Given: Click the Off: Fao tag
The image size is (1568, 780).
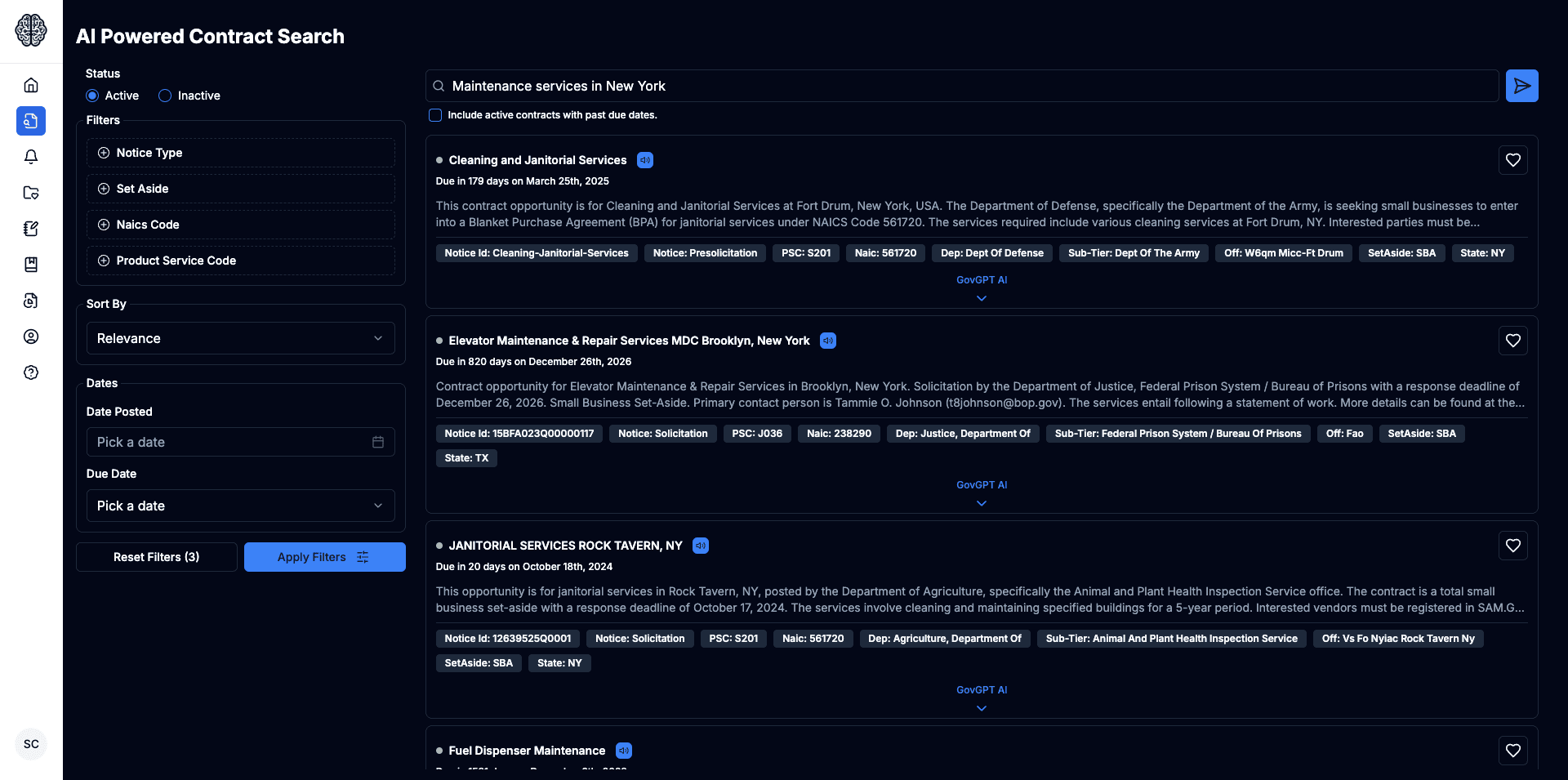Looking at the screenshot, I should (x=1344, y=434).
